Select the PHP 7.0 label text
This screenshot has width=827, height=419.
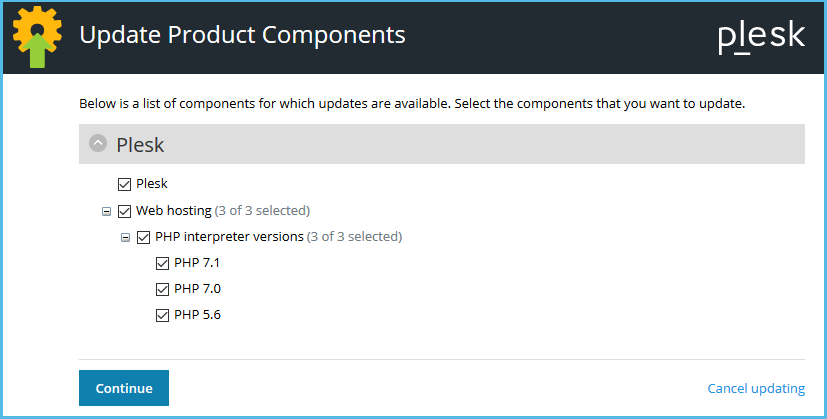pyautogui.click(x=197, y=289)
